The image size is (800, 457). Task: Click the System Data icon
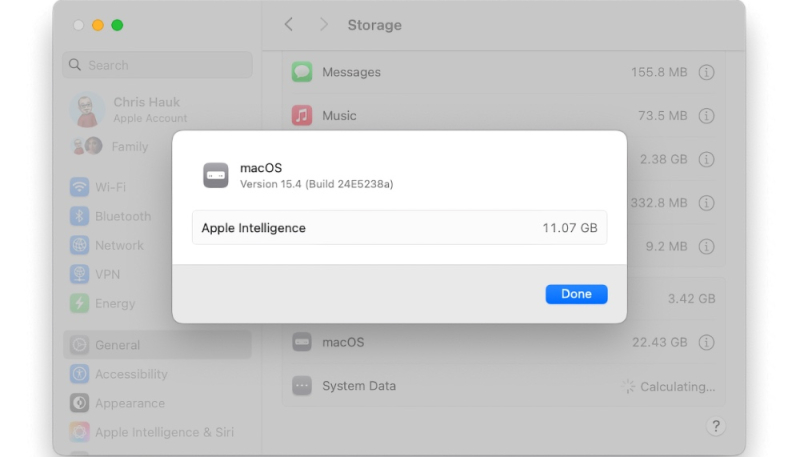(x=302, y=386)
